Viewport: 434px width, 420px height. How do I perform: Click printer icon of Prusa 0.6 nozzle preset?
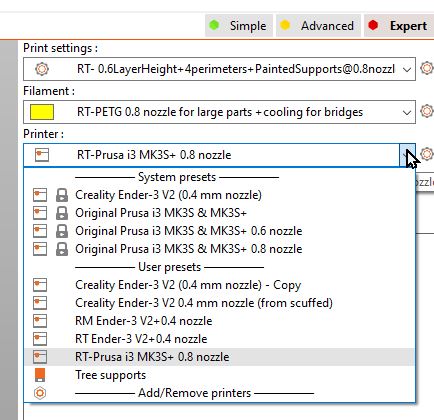point(40,231)
